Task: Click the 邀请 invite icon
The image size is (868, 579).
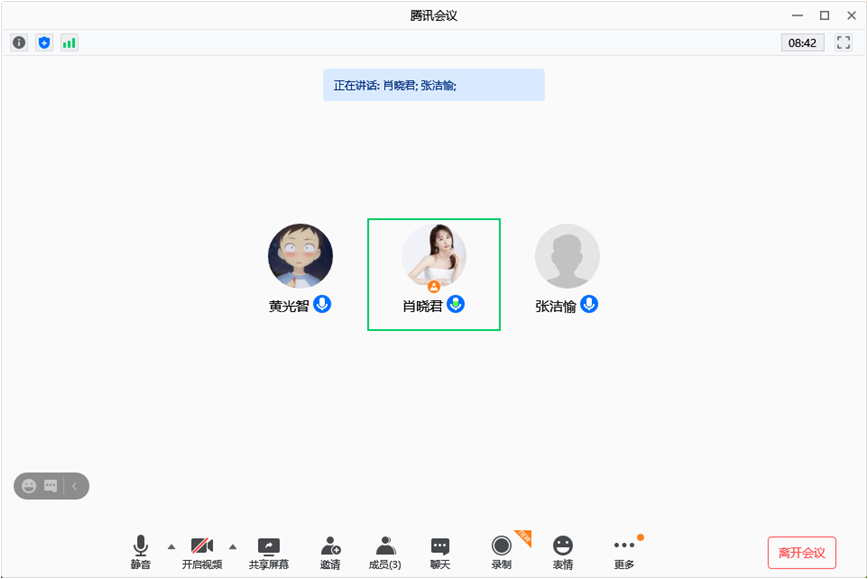Action: point(330,552)
